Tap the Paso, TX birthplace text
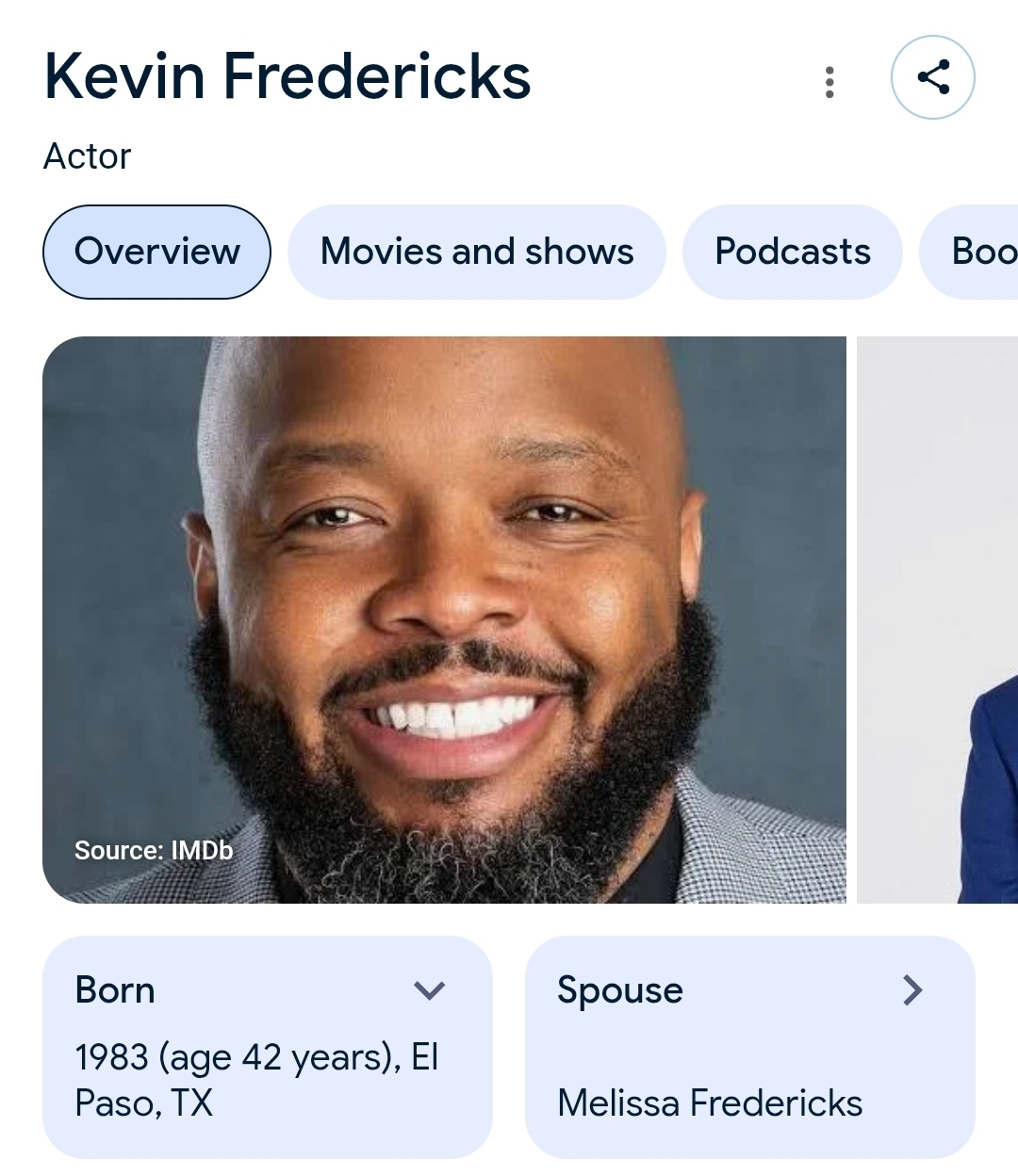This screenshot has height=1176, width=1018. 144,1103
